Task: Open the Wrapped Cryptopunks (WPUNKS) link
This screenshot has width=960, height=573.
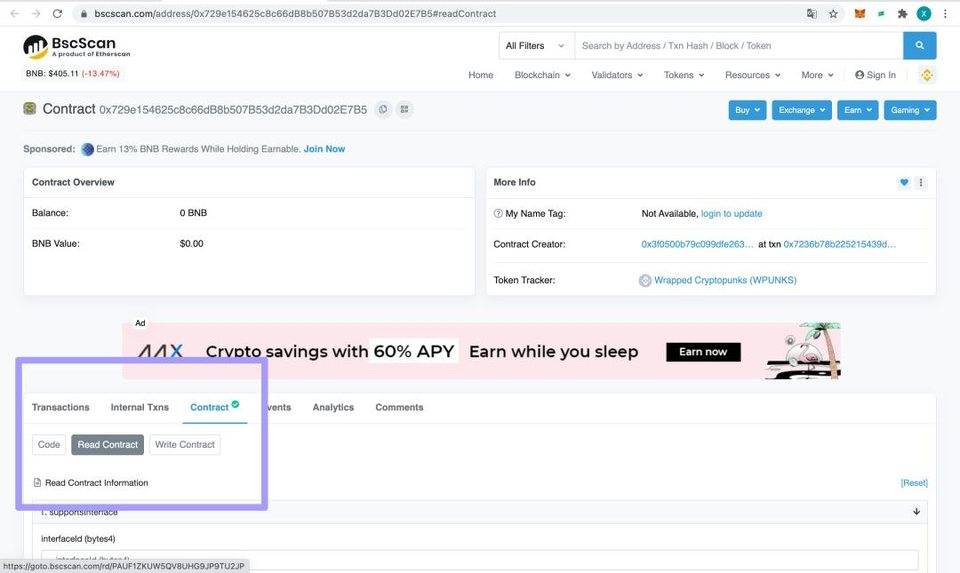Action: coord(725,280)
